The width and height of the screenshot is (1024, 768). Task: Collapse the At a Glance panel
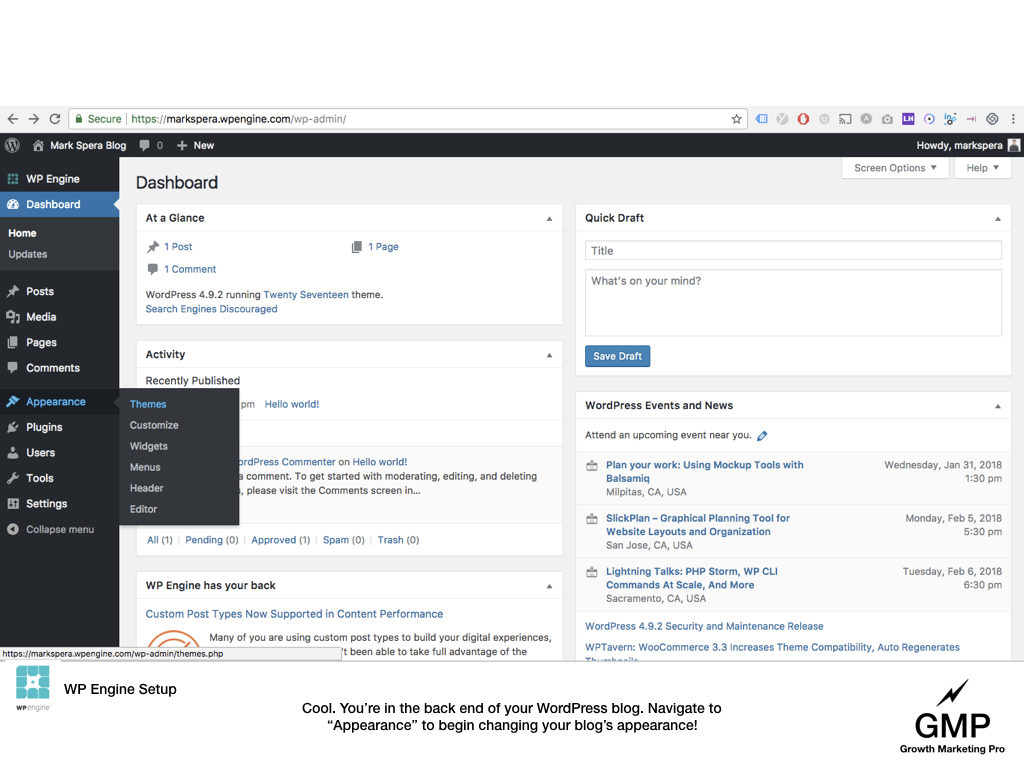point(549,219)
